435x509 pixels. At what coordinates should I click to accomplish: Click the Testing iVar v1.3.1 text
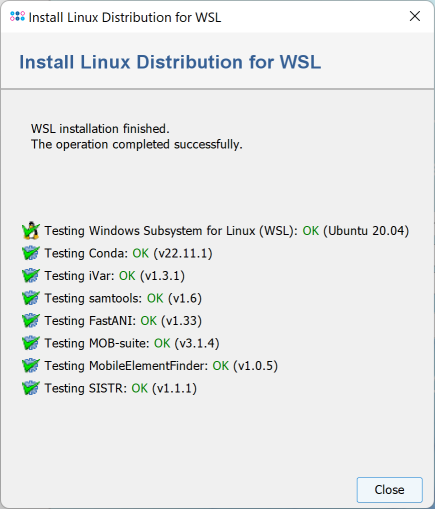[x=115, y=276]
